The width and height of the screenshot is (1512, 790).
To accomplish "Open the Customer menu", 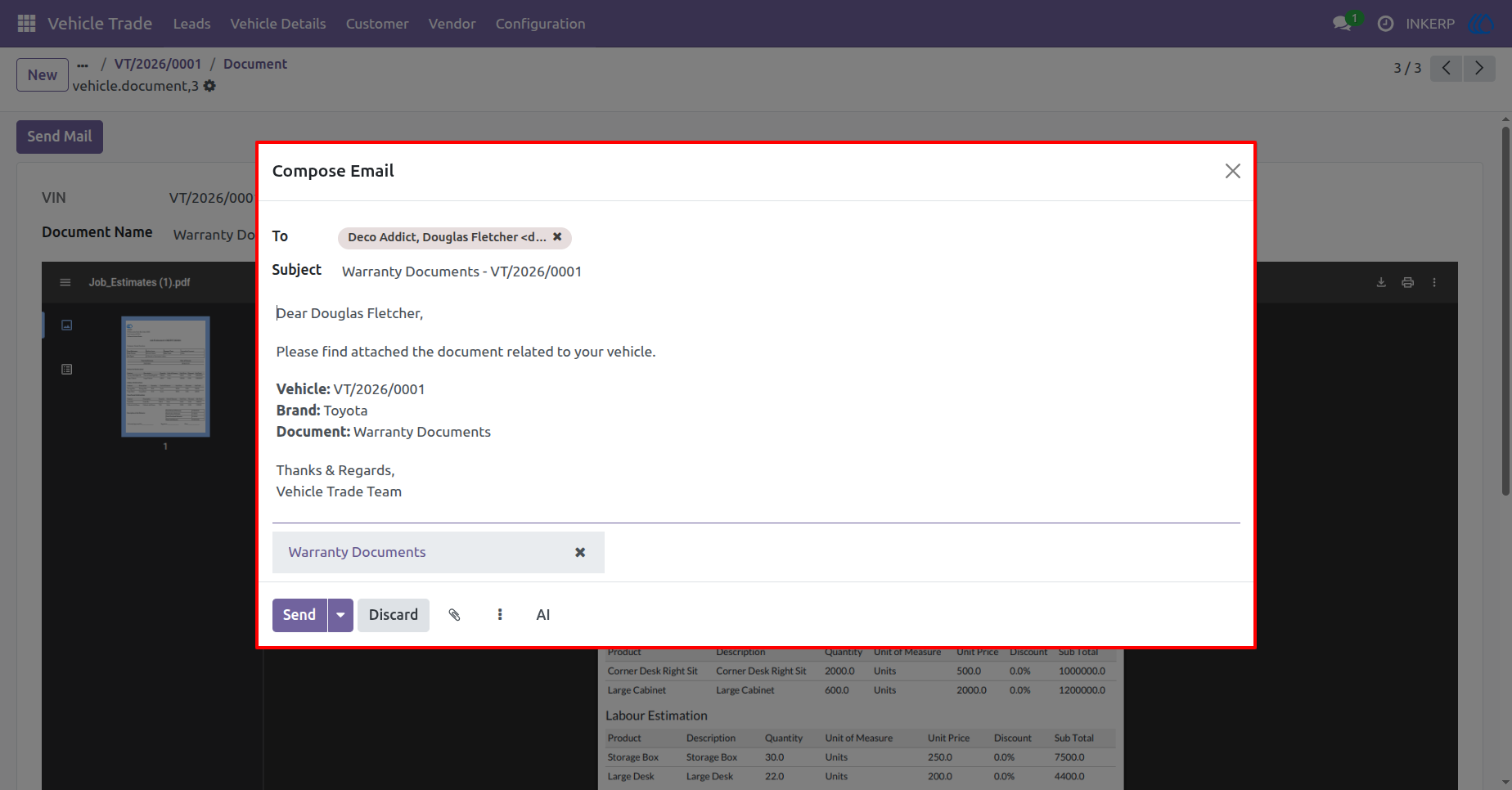I will (377, 24).
